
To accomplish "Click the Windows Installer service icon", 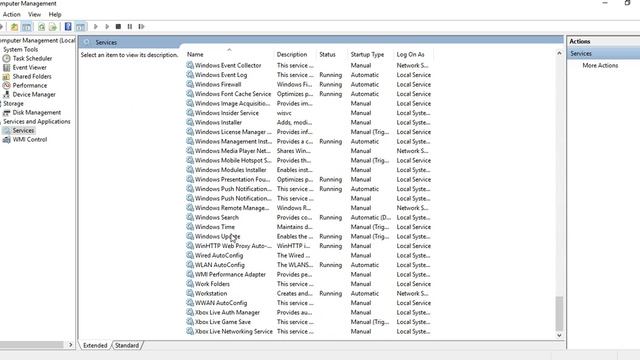I will click(x=190, y=122).
